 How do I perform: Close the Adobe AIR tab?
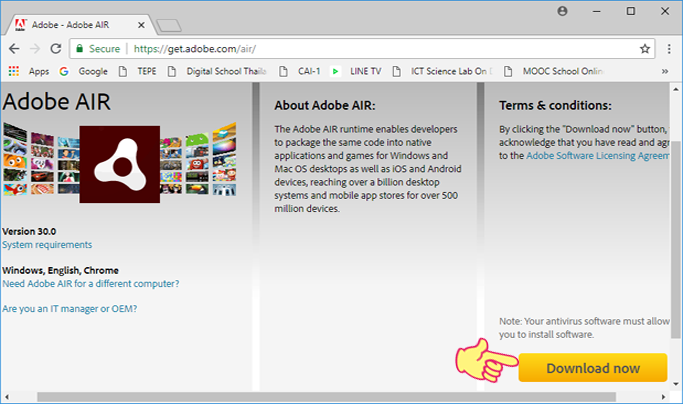[141, 25]
